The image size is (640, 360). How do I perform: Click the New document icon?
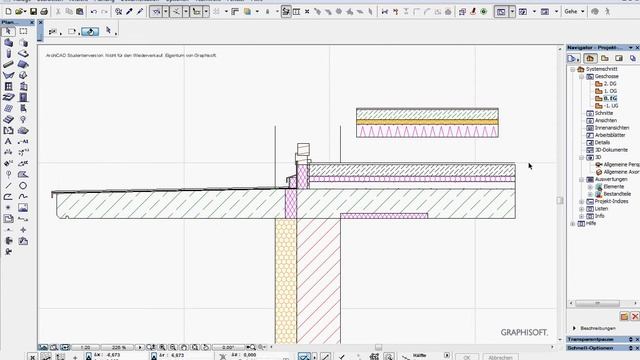coord(8,12)
